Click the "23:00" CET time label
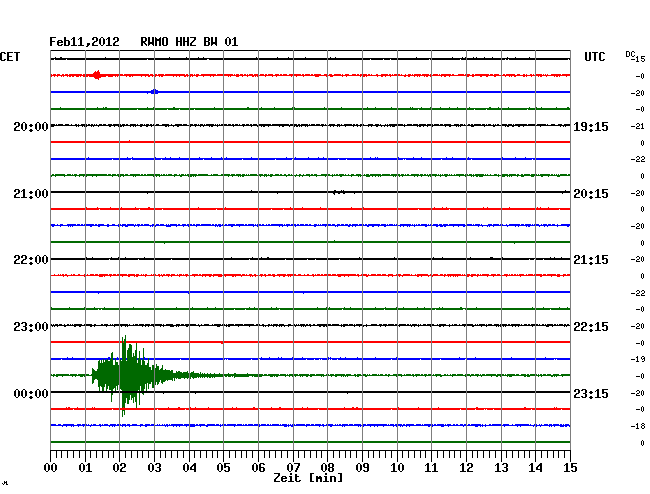The image size is (650, 494). (x=31, y=327)
